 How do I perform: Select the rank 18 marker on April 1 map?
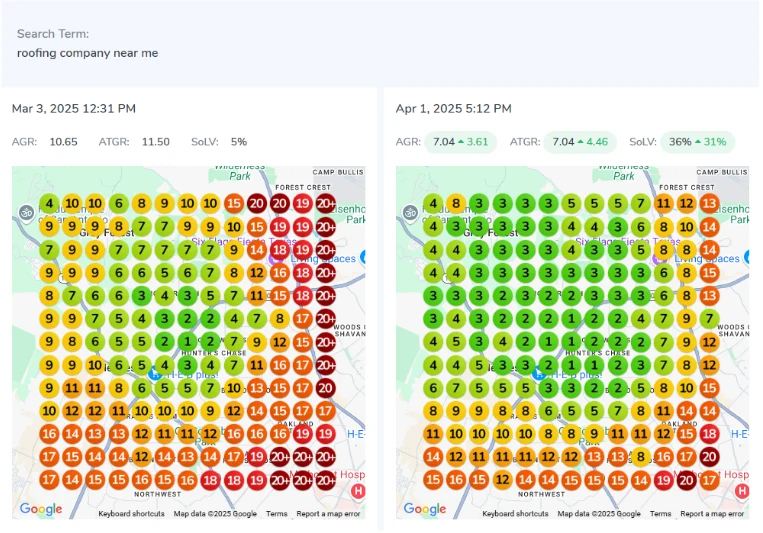pos(710,433)
